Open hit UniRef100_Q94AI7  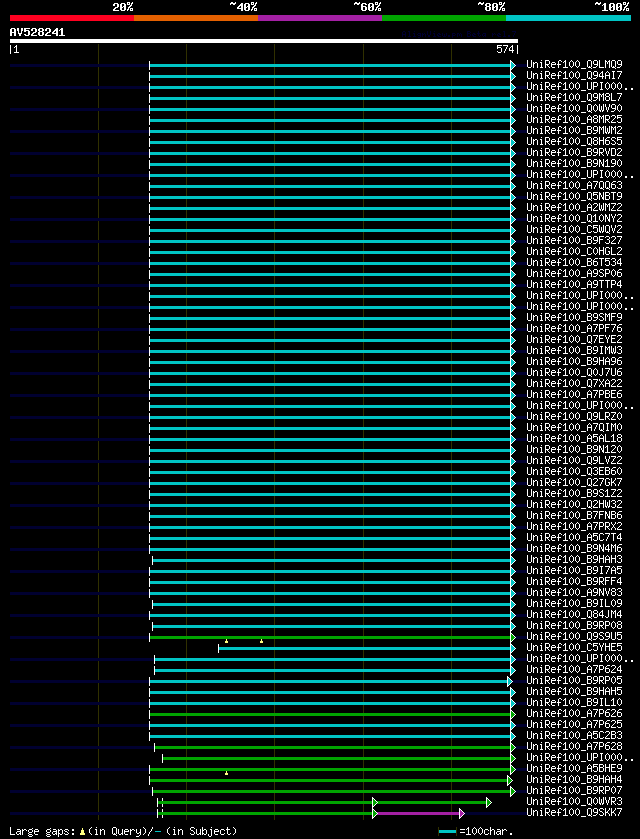(574, 75)
